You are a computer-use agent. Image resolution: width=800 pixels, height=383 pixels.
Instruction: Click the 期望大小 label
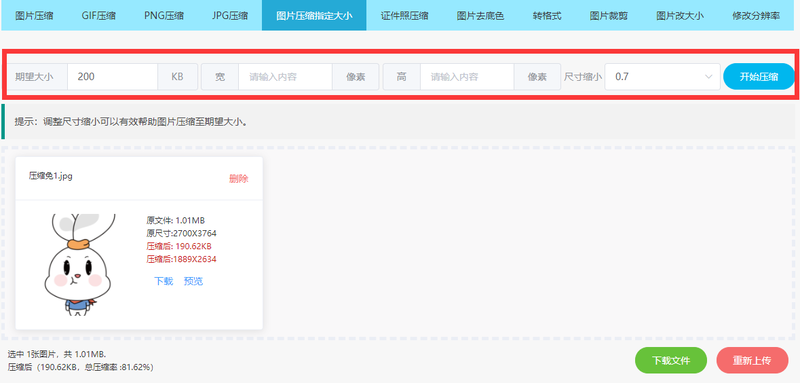tap(34, 77)
